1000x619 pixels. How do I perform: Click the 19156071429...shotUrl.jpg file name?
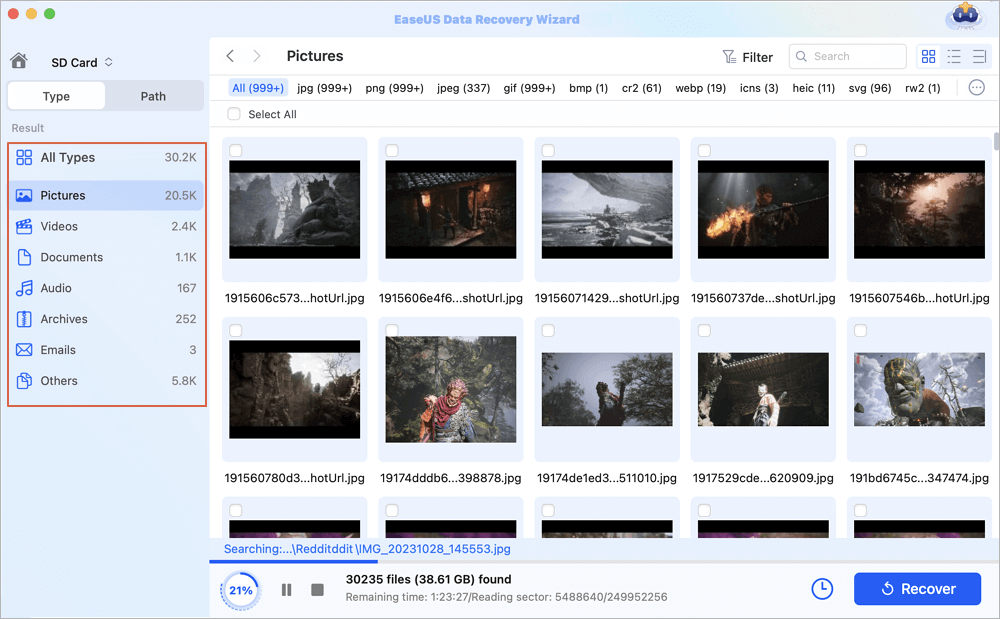tap(607, 298)
